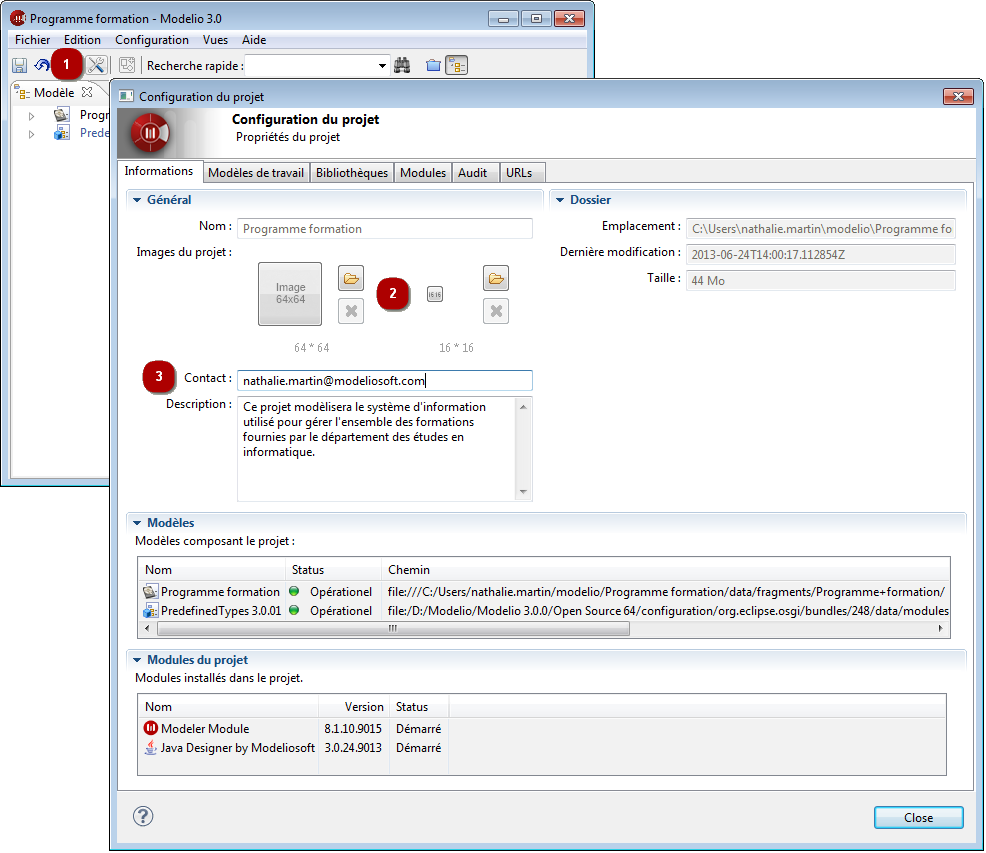
Task: Open project configuration wrench tool icon
Action: [96, 65]
